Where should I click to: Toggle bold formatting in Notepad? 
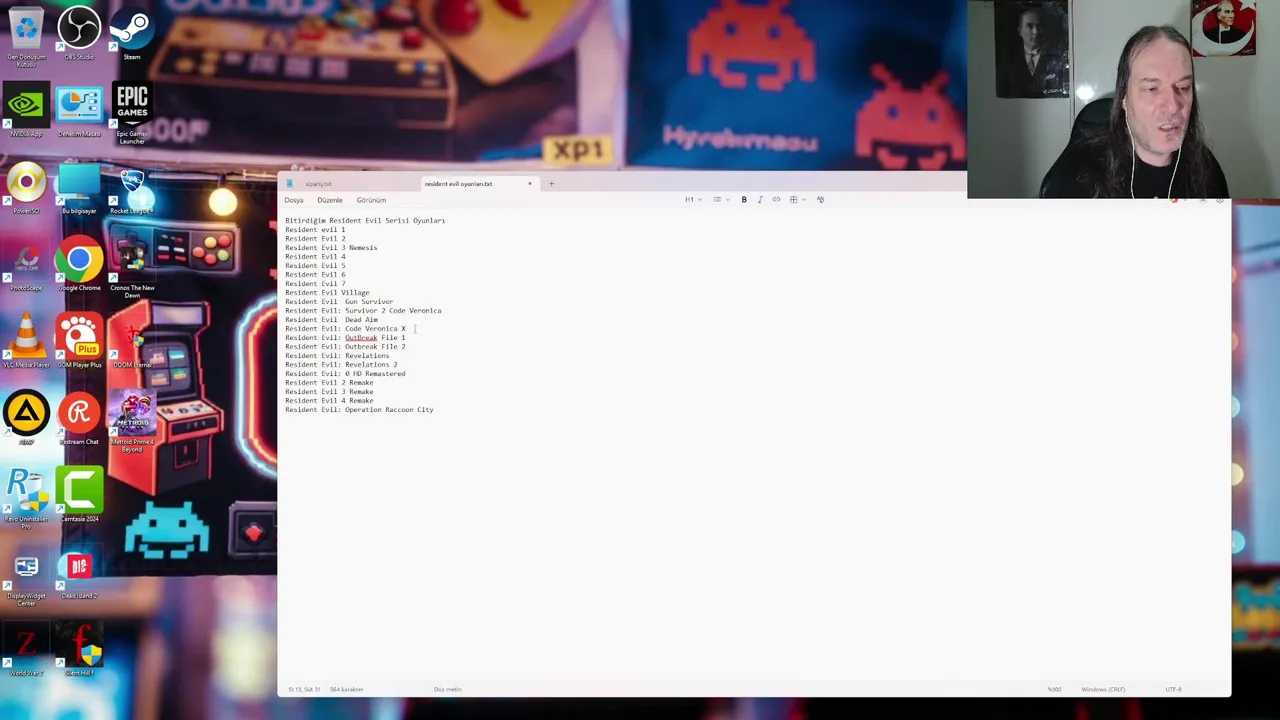pyautogui.click(x=744, y=200)
